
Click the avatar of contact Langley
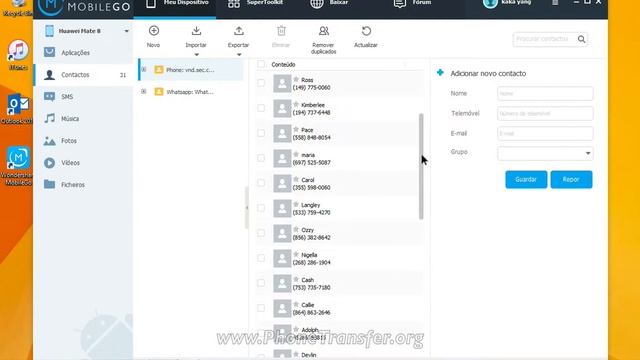pyautogui.click(x=282, y=209)
